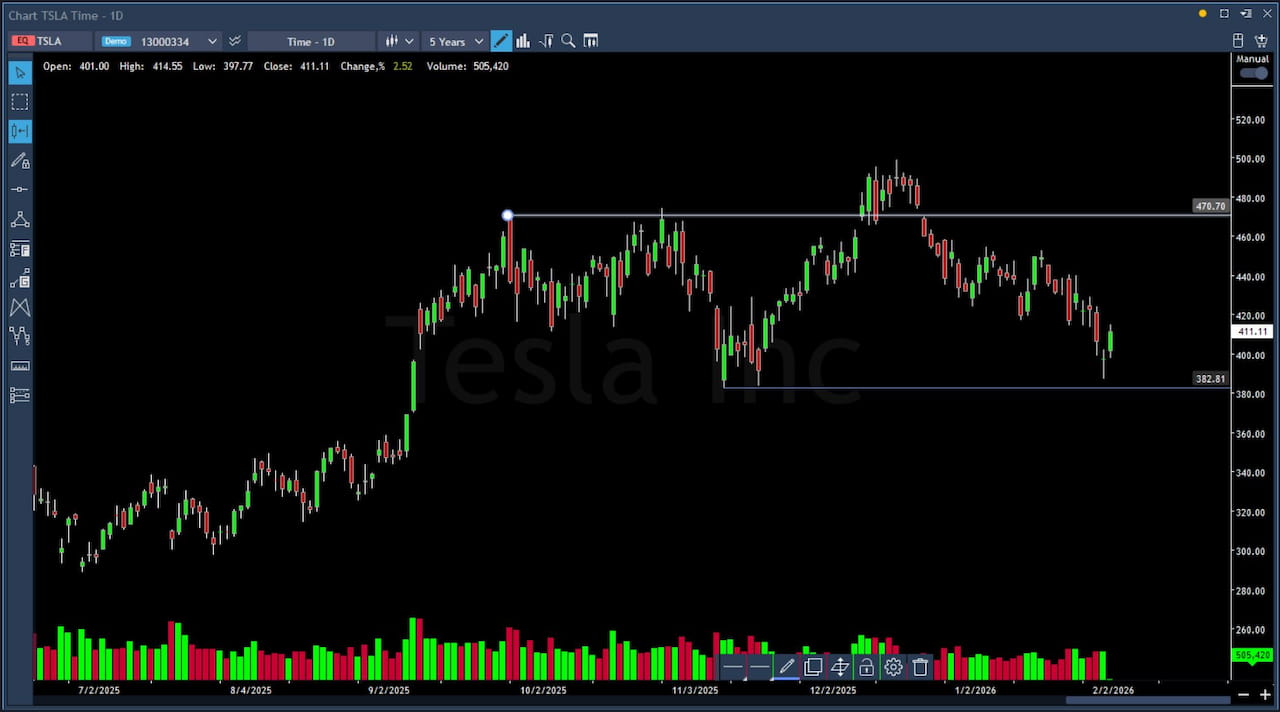Select the Fibonacci tools icon in sidebar
Image resolution: width=1280 pixels, height=712 pixels.
[x=20, y=249]
